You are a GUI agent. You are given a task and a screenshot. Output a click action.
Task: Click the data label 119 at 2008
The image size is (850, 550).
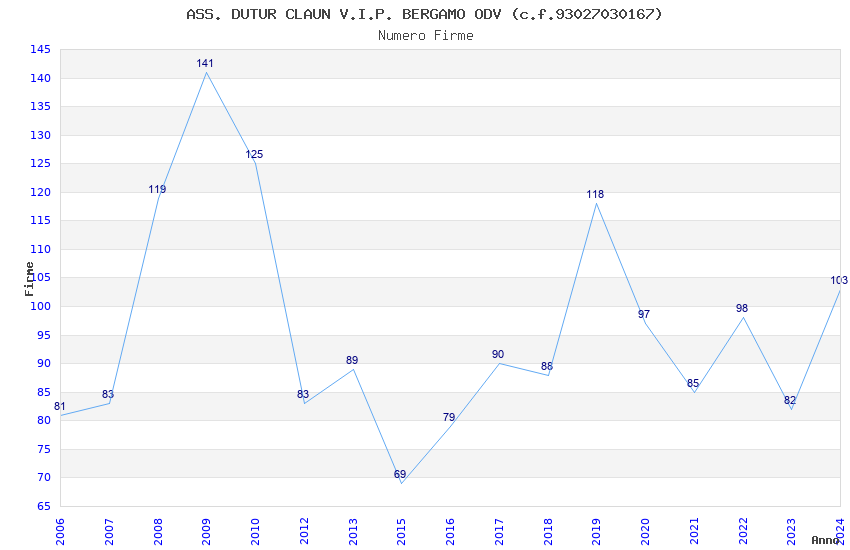pos(157,190)
